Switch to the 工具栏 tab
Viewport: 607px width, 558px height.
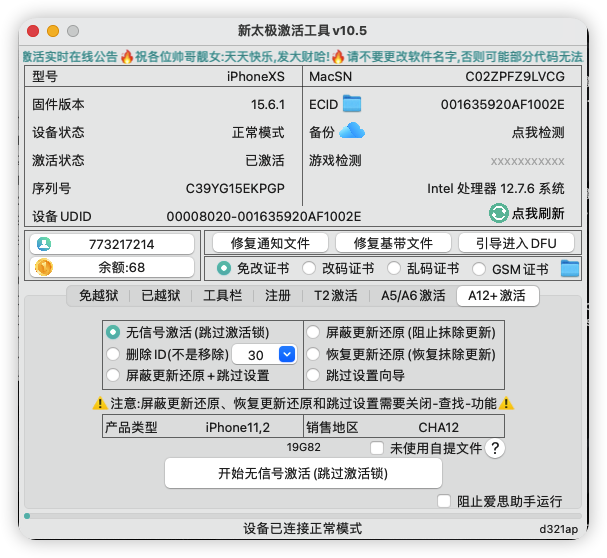tap(223, 295)
